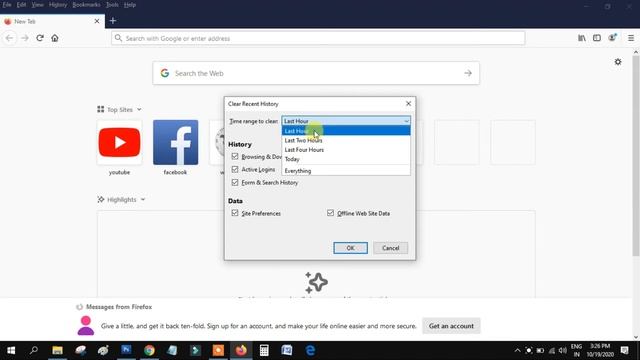Open a new tab with plus button
This screenshot has width=640, height=360.
[113, 21]
